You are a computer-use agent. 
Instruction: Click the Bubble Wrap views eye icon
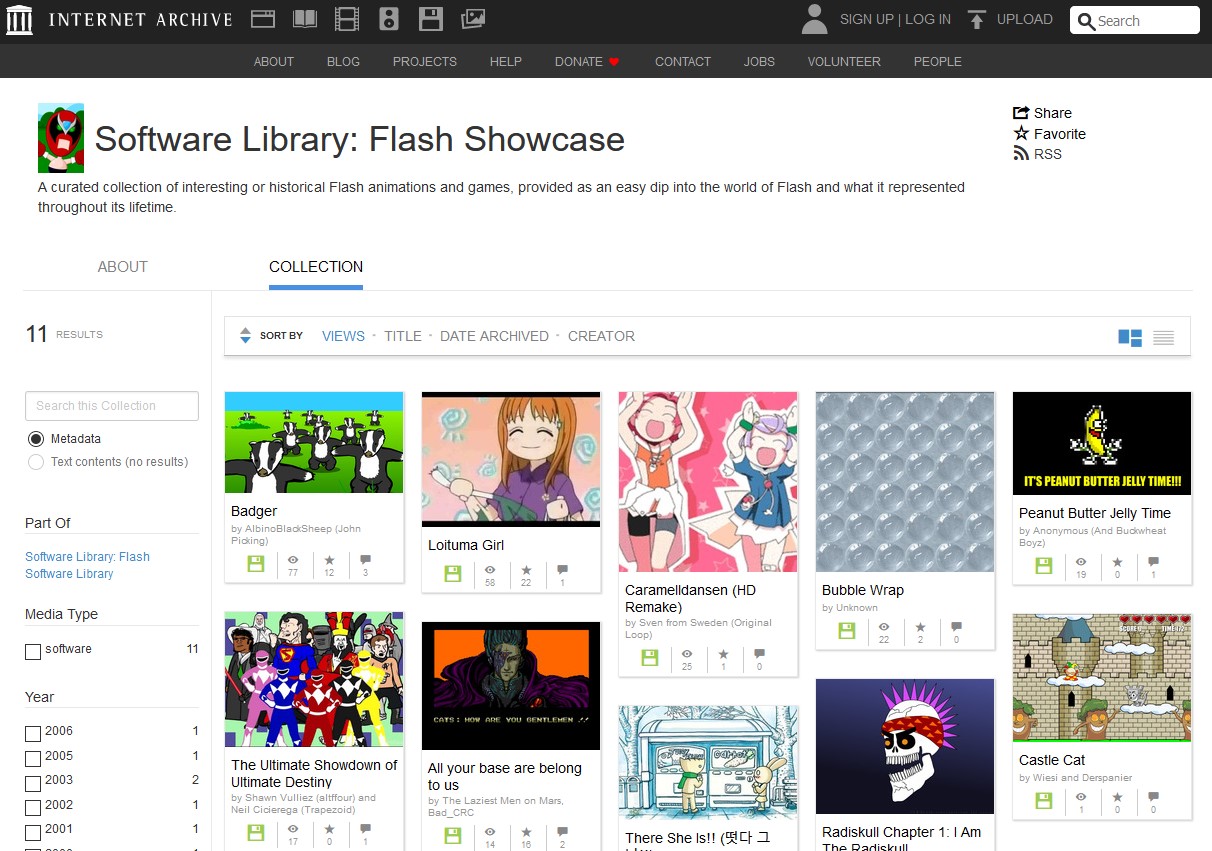884,627
